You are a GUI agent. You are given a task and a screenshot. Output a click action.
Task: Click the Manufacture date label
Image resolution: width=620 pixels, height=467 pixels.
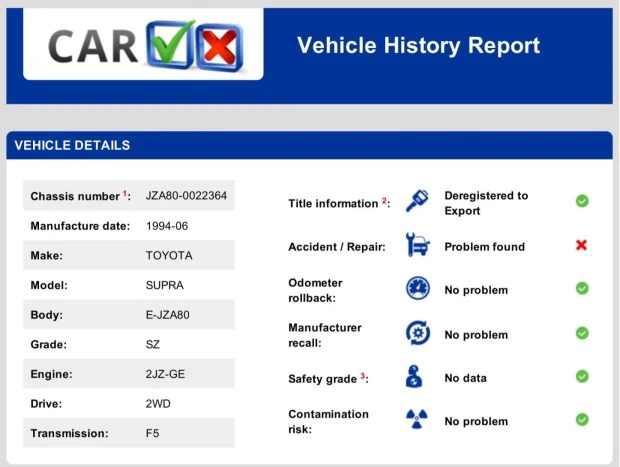[x=80, y=226]
